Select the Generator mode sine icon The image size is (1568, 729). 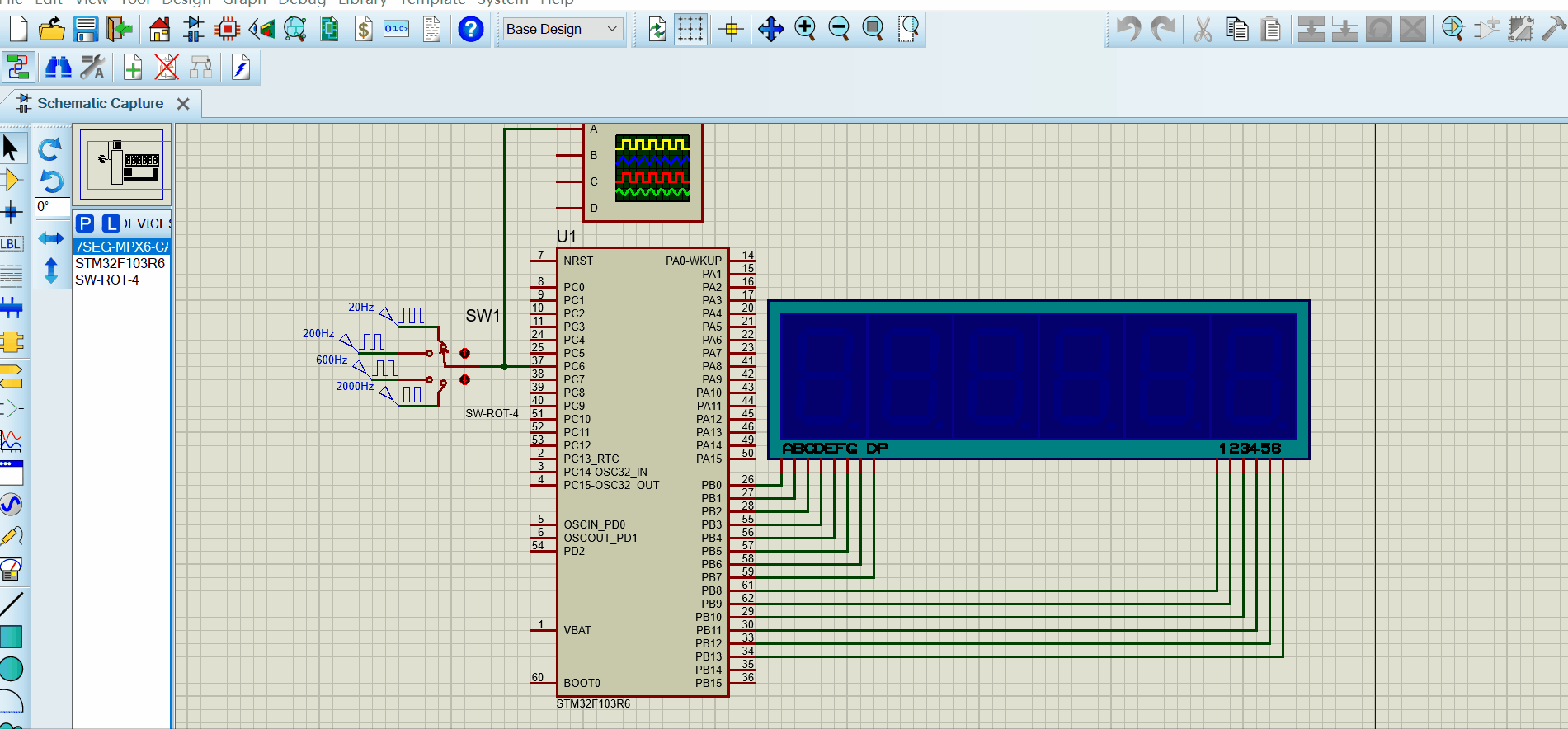(x=12, y=504)
